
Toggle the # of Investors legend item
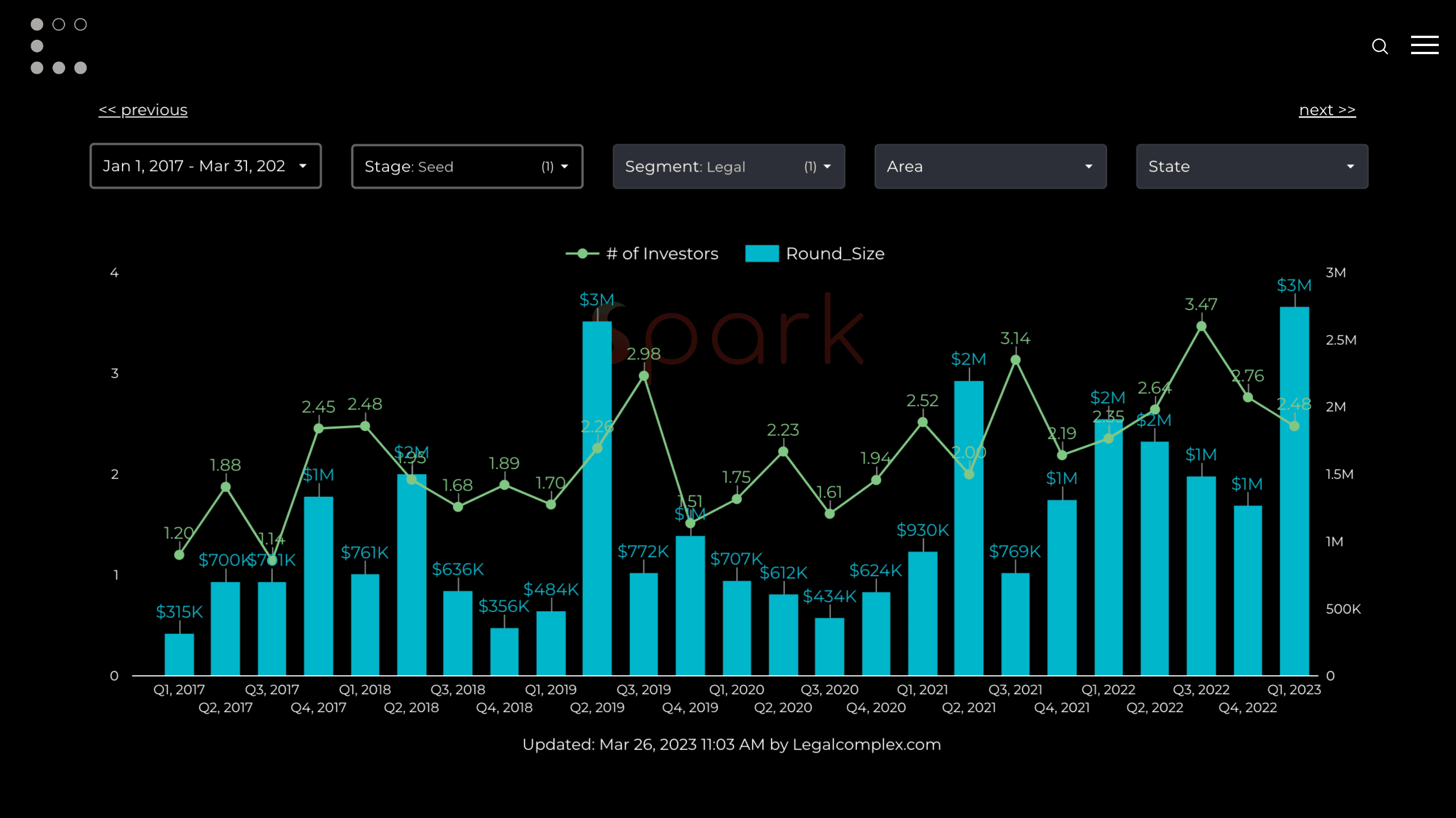[x=661, y=253]
